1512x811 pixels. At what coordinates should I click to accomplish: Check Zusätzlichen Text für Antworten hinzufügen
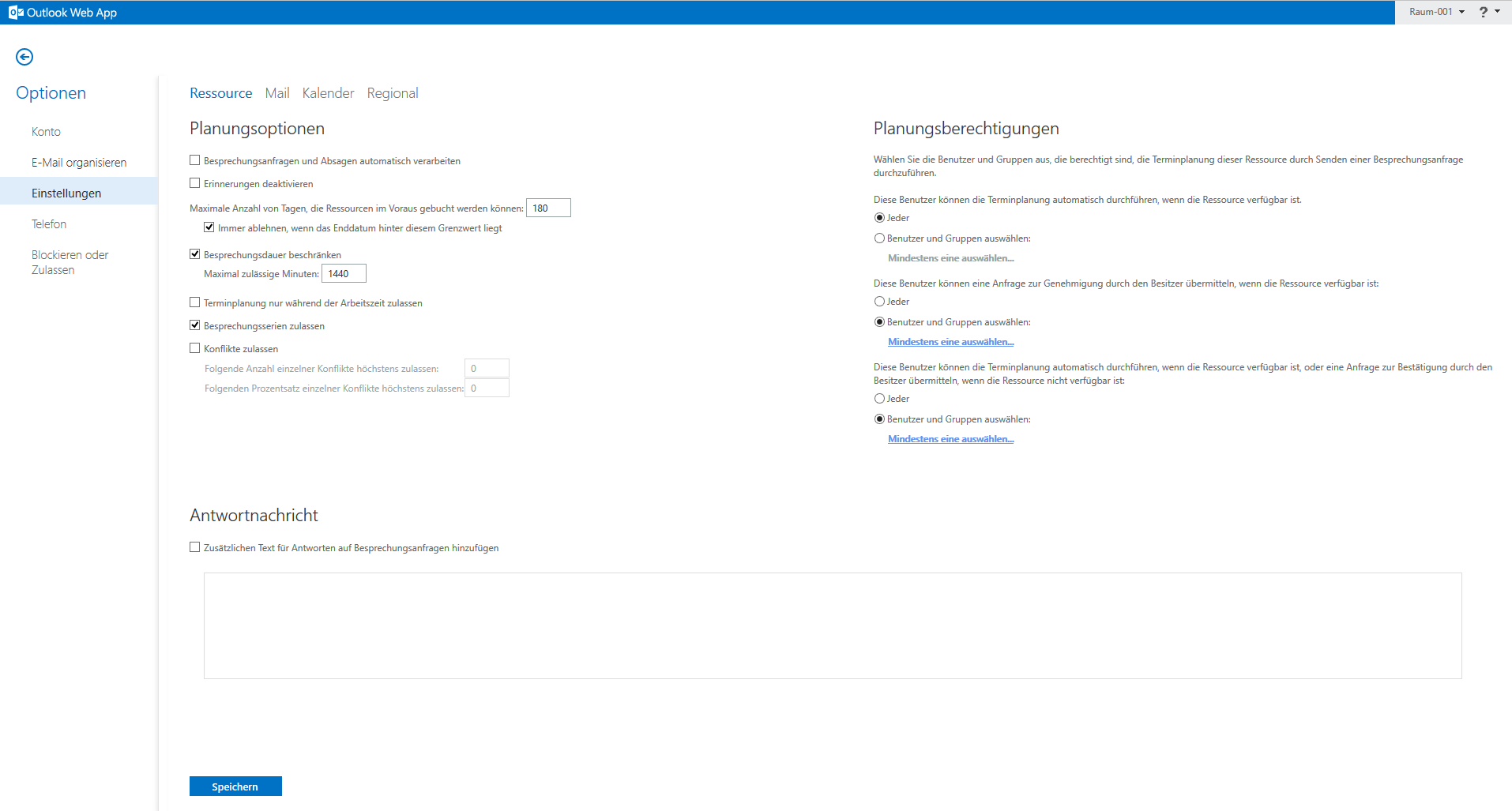click(195, 547)
